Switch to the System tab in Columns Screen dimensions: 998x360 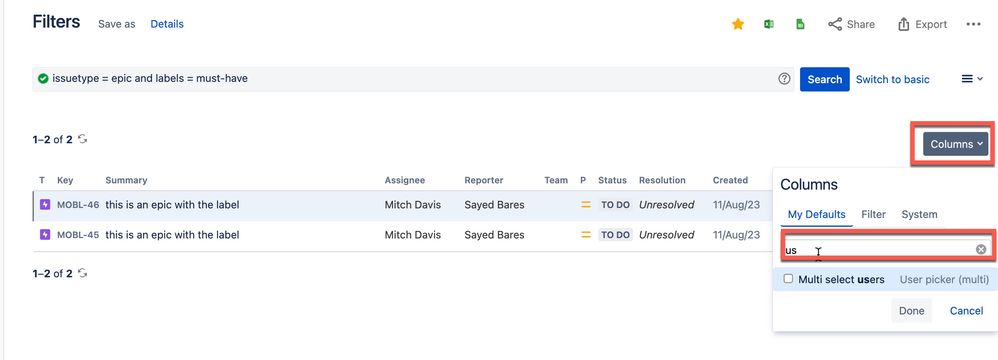[x=919, y=214]
